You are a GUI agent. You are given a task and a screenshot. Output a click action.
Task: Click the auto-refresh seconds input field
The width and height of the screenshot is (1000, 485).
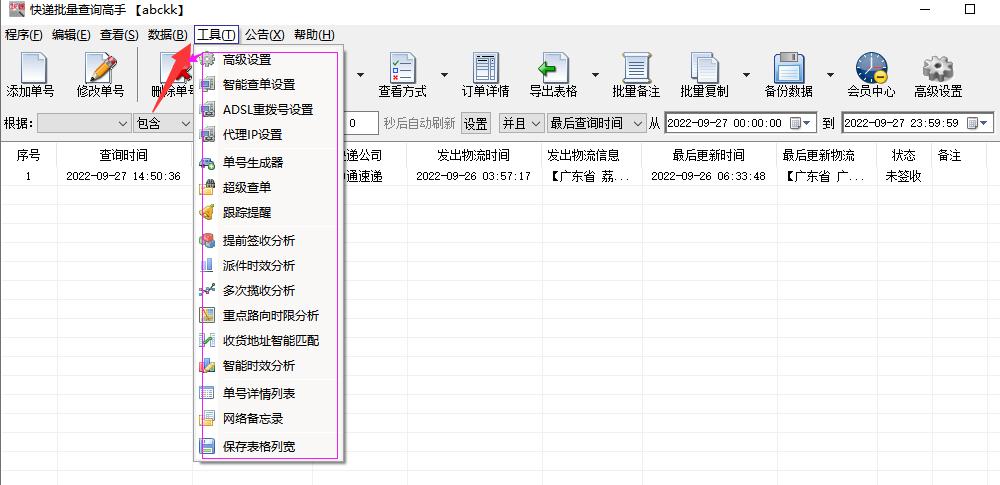(362, 123)
